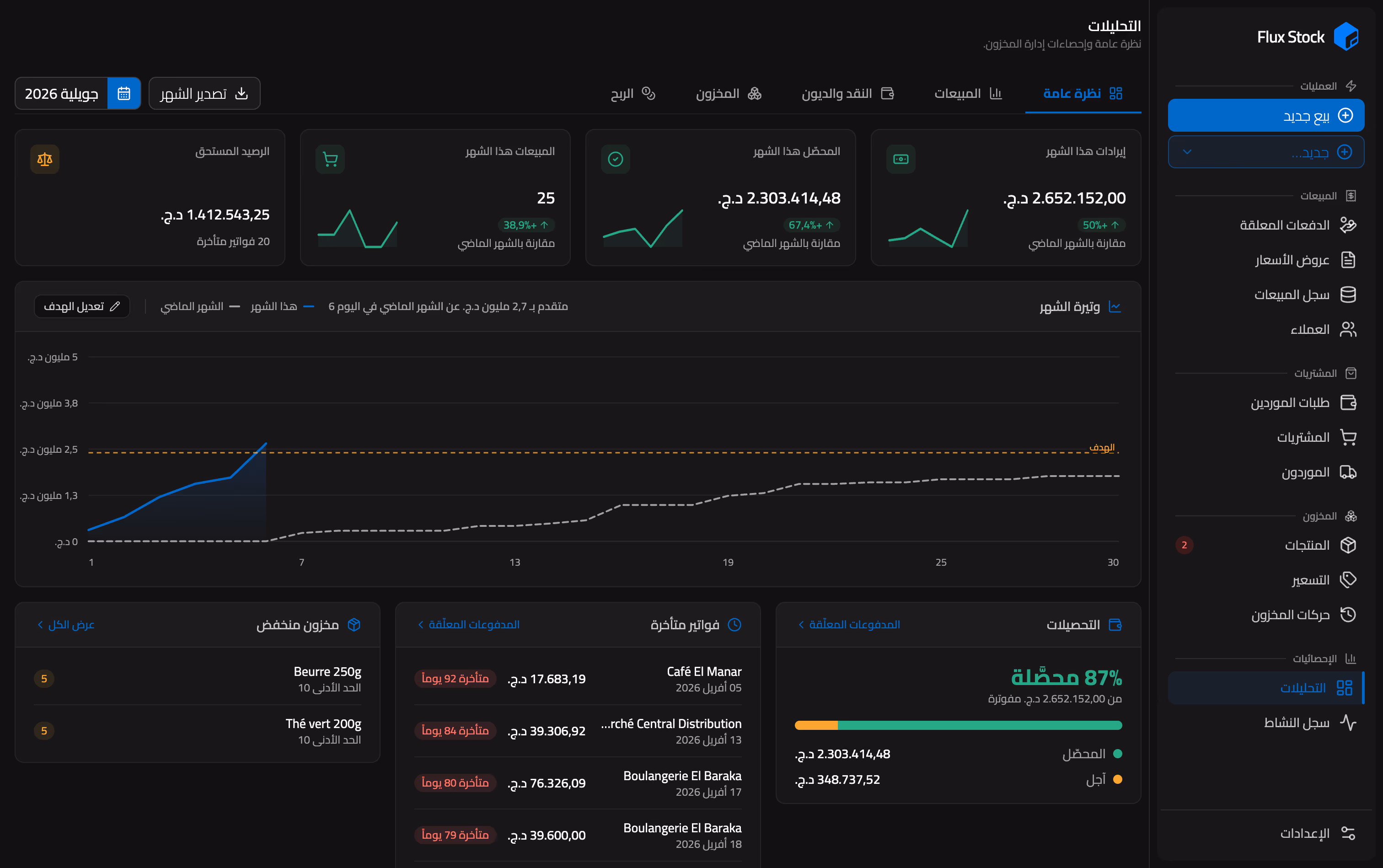Click the بيع جديد (new sale) button
The image size is (1383, 868).
(x=1266, y=115)
